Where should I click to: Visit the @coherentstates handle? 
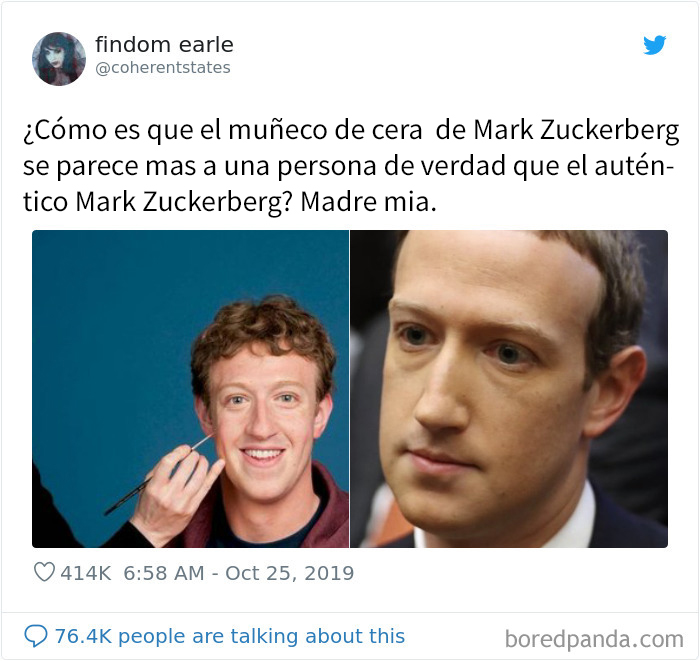(x=163, y=68)
